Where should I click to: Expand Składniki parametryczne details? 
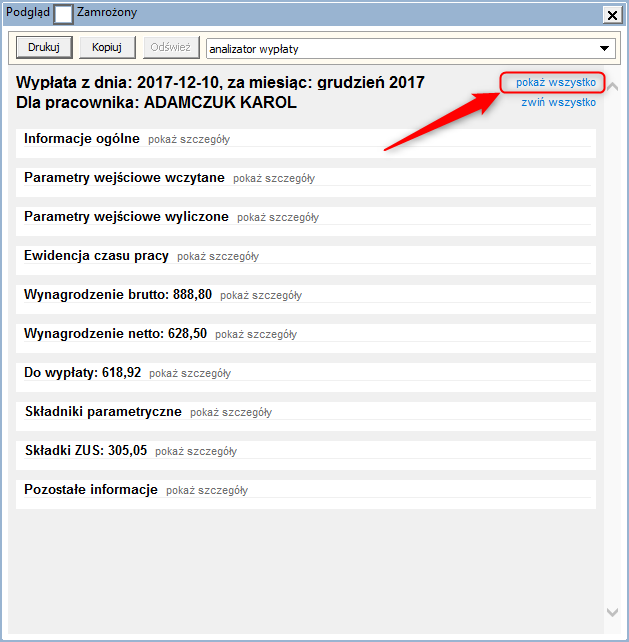tap(231, 412)
